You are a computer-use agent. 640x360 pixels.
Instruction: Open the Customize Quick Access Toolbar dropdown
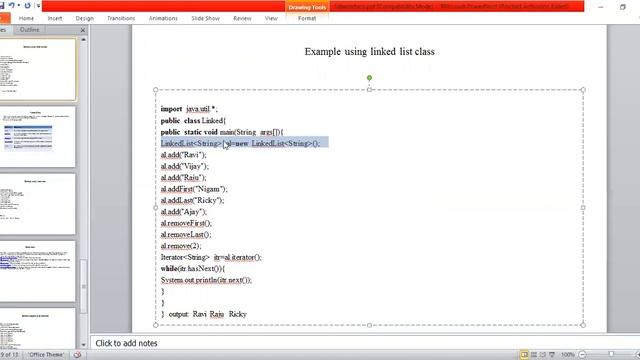point(38,6)
